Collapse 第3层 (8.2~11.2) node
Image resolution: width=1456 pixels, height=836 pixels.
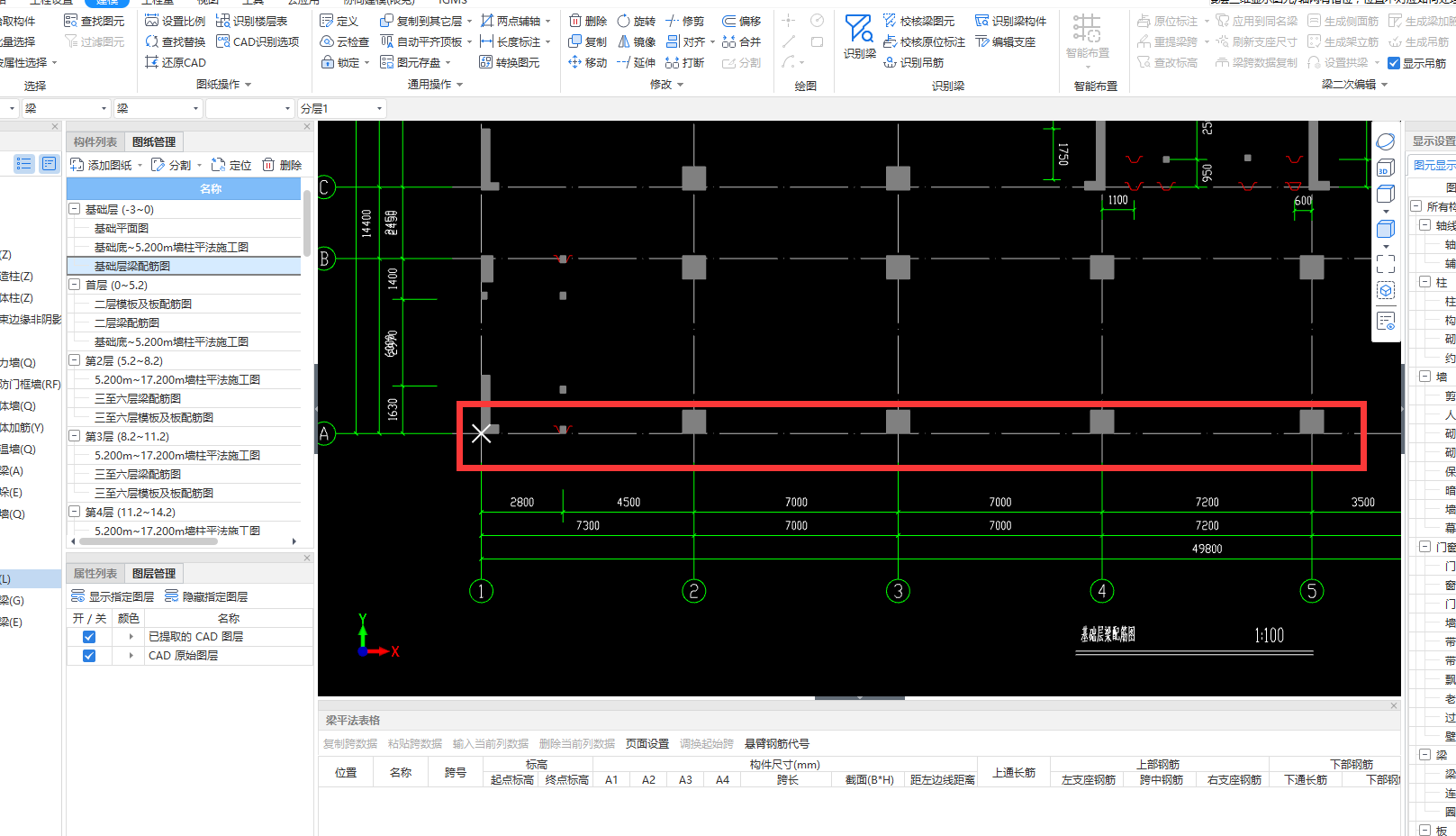pos(75,436)
